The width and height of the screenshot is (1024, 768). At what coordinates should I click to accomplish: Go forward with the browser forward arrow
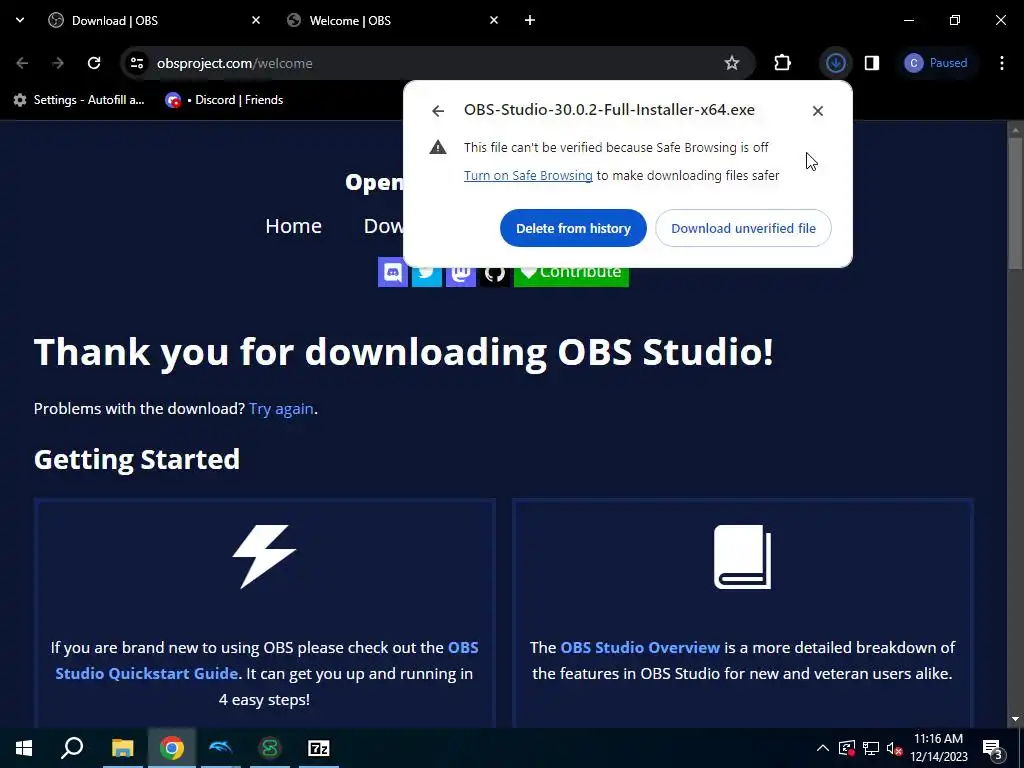(x=58, y=63)
